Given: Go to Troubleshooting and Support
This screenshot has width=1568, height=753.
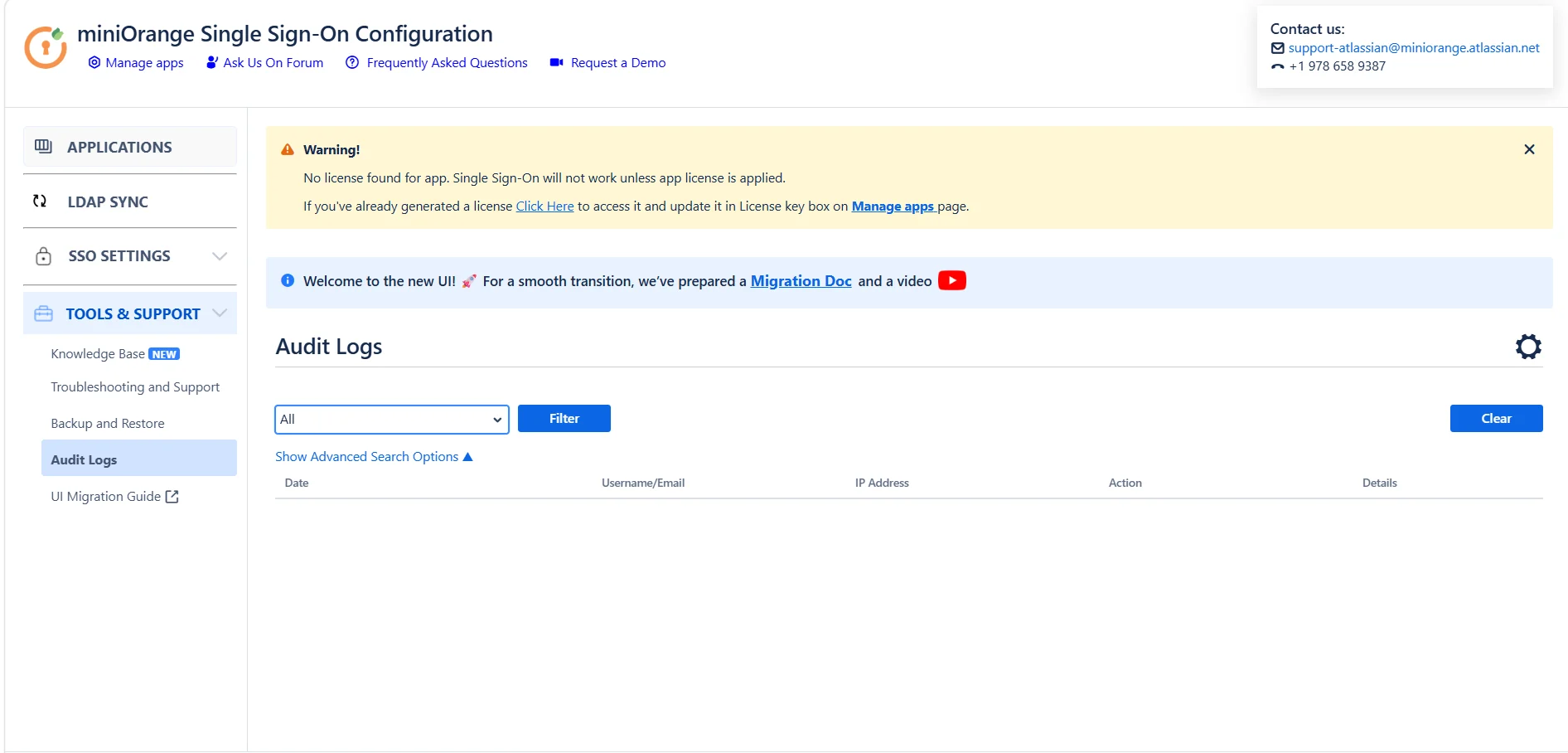Looking at the screenshot, I should pos(135,387).
